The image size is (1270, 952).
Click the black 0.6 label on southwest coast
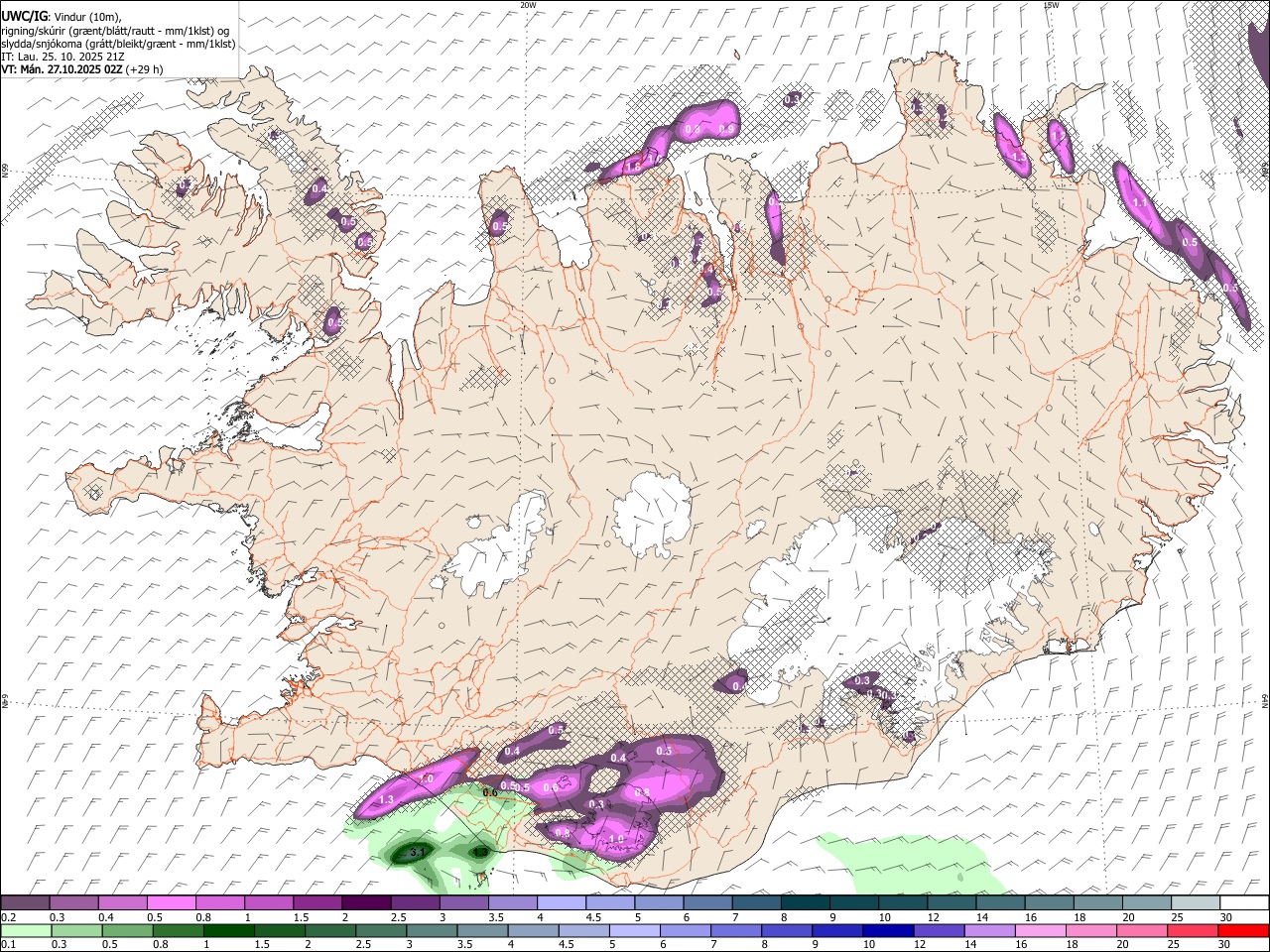click(489, 792)
